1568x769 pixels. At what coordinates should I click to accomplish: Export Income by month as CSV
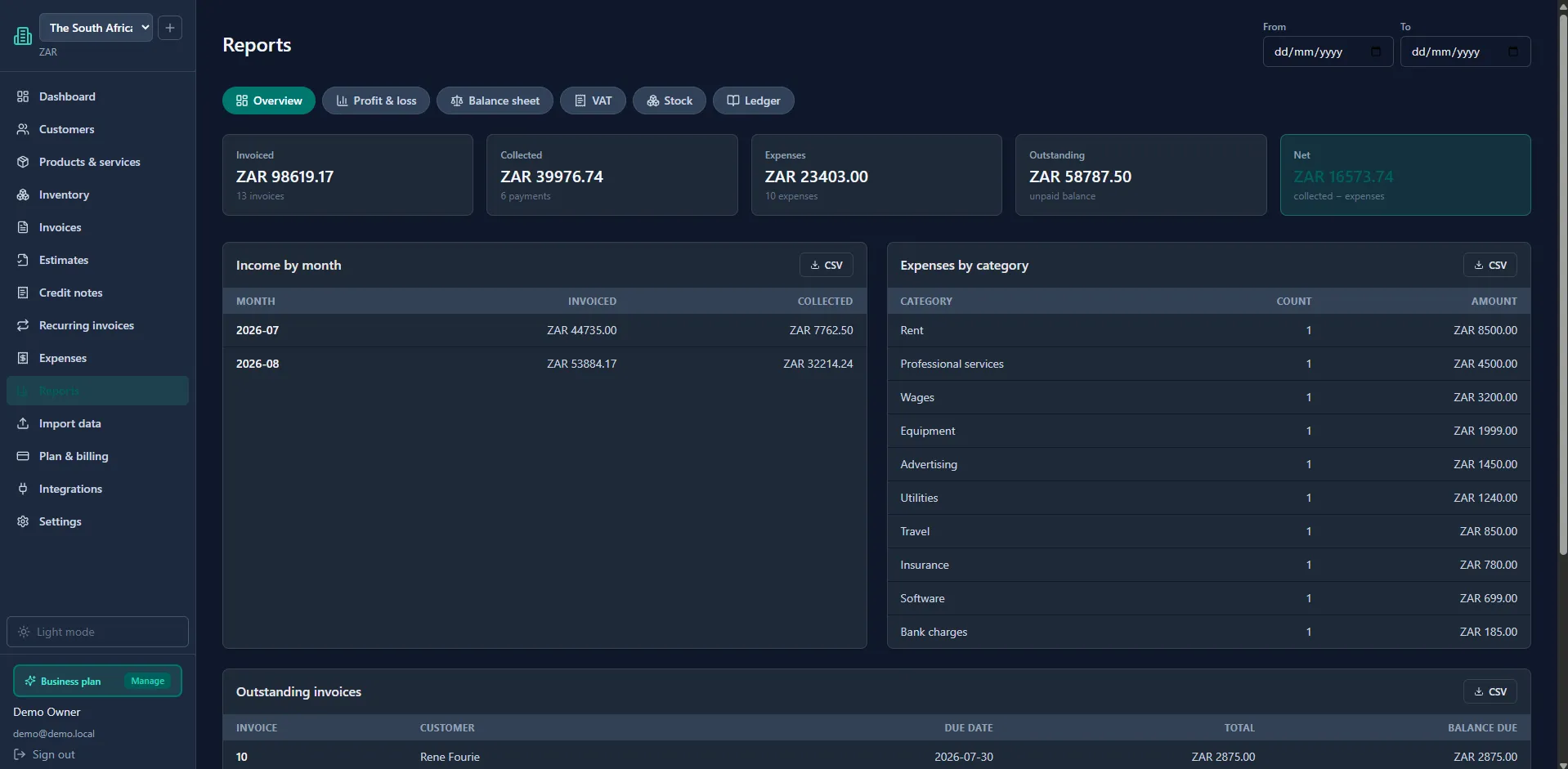tap(827, 265)
